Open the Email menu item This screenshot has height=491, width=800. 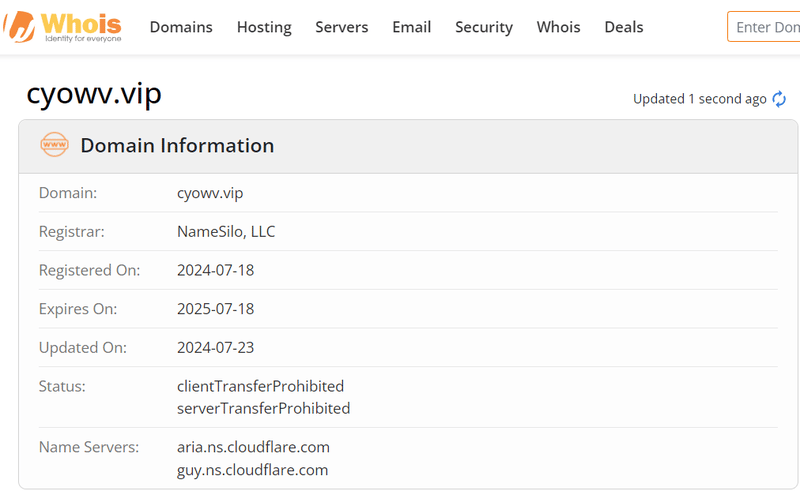411,27
